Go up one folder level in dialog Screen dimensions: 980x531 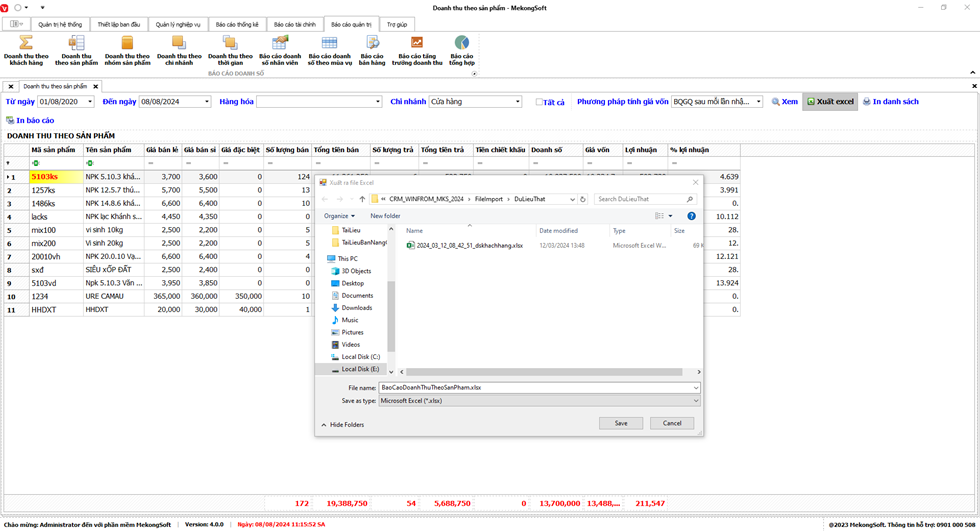[362, 199]
